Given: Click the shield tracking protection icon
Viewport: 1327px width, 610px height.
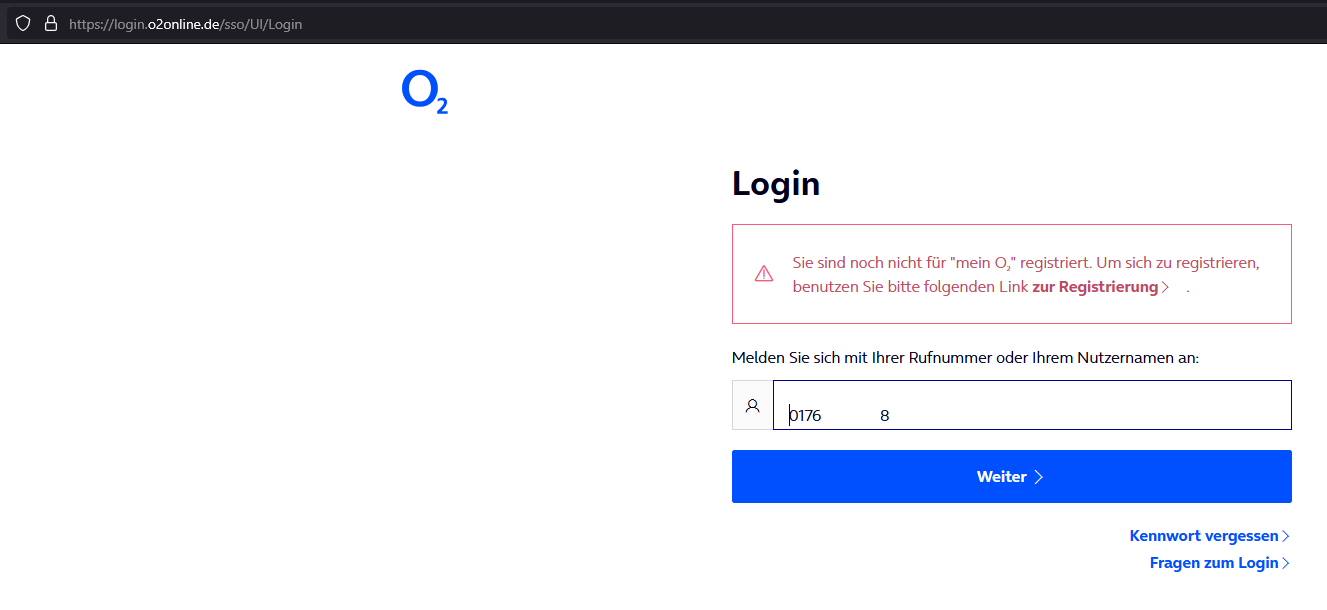Looking at the screenshot, I should coord(23,23).
